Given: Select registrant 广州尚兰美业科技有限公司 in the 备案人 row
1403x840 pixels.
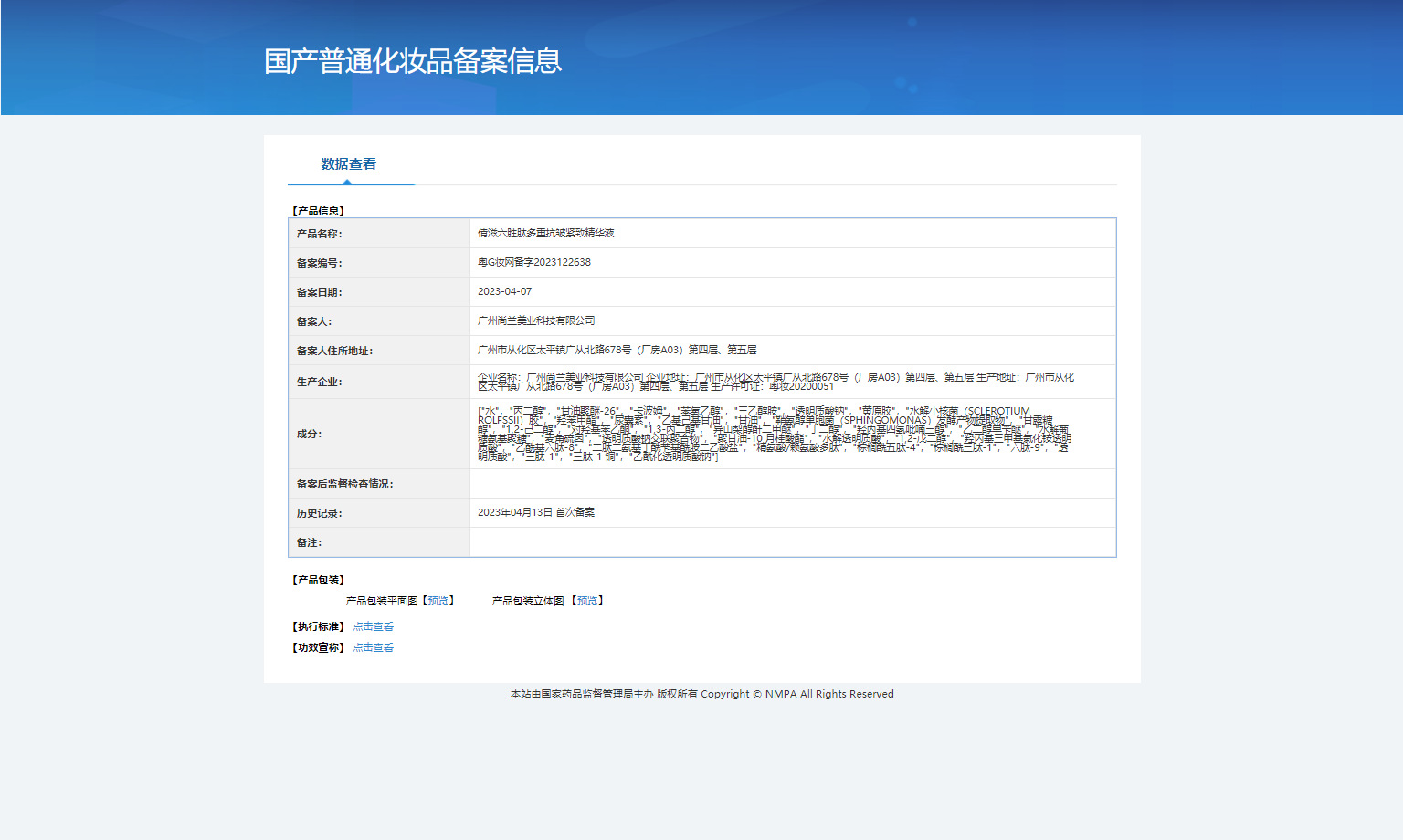Looking at the screenshot, I should [536, 320].
